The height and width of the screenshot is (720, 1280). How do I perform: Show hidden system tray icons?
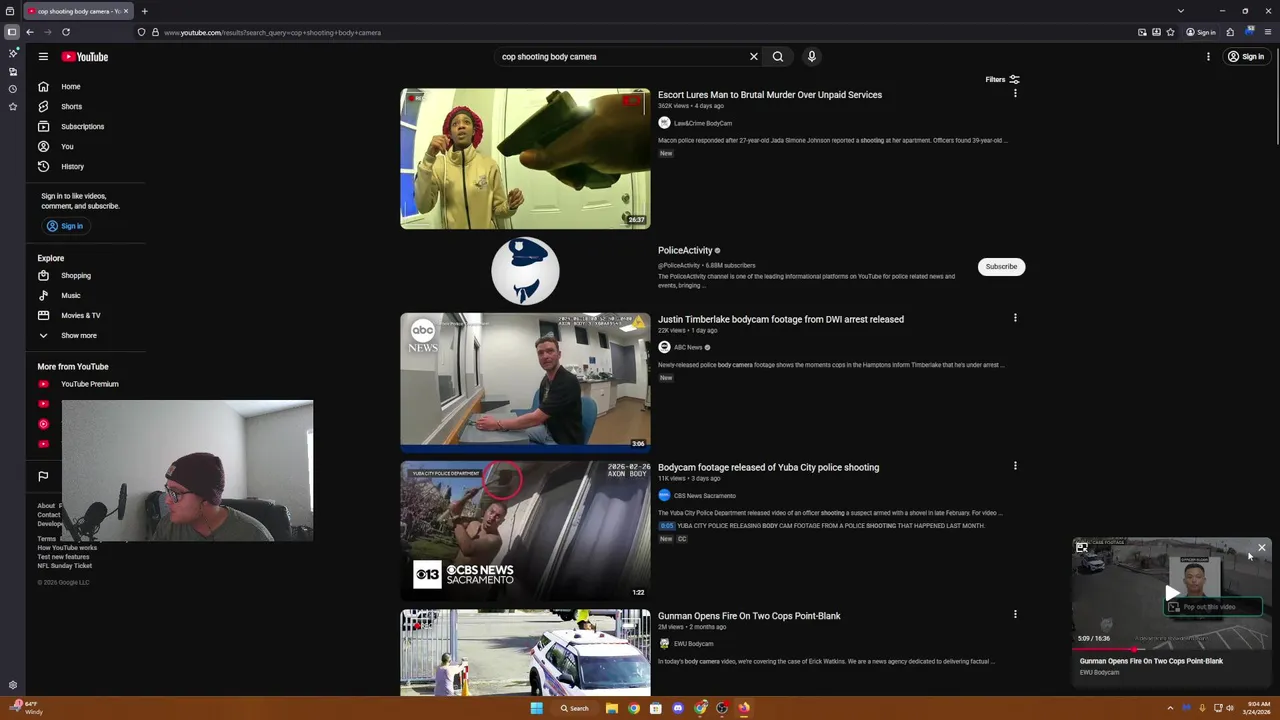[1170, 708]
